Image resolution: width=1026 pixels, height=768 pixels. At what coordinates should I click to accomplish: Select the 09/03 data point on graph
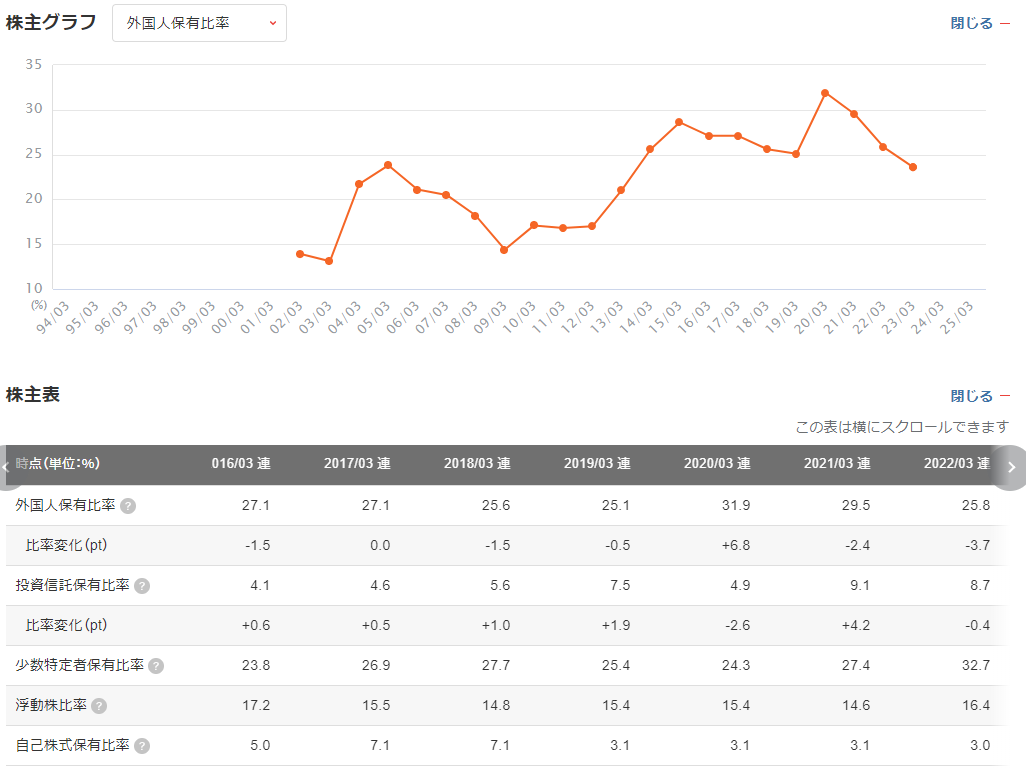click(x=504, y=250)
